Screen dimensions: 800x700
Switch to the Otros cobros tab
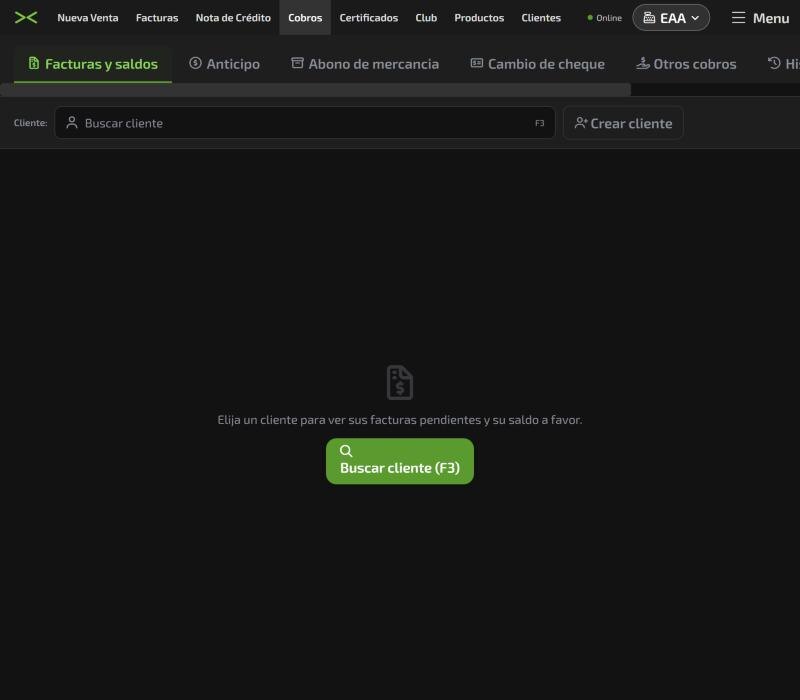(686, 64)
